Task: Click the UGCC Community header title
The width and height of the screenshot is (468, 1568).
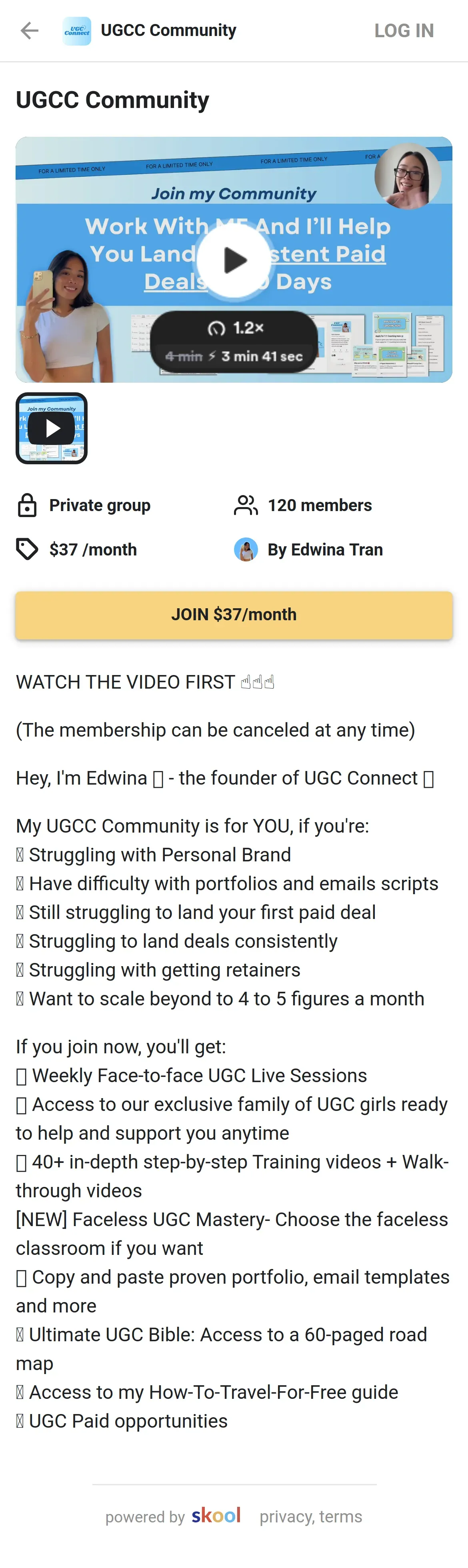Action: pyautogui.click(x=168, y=30)
